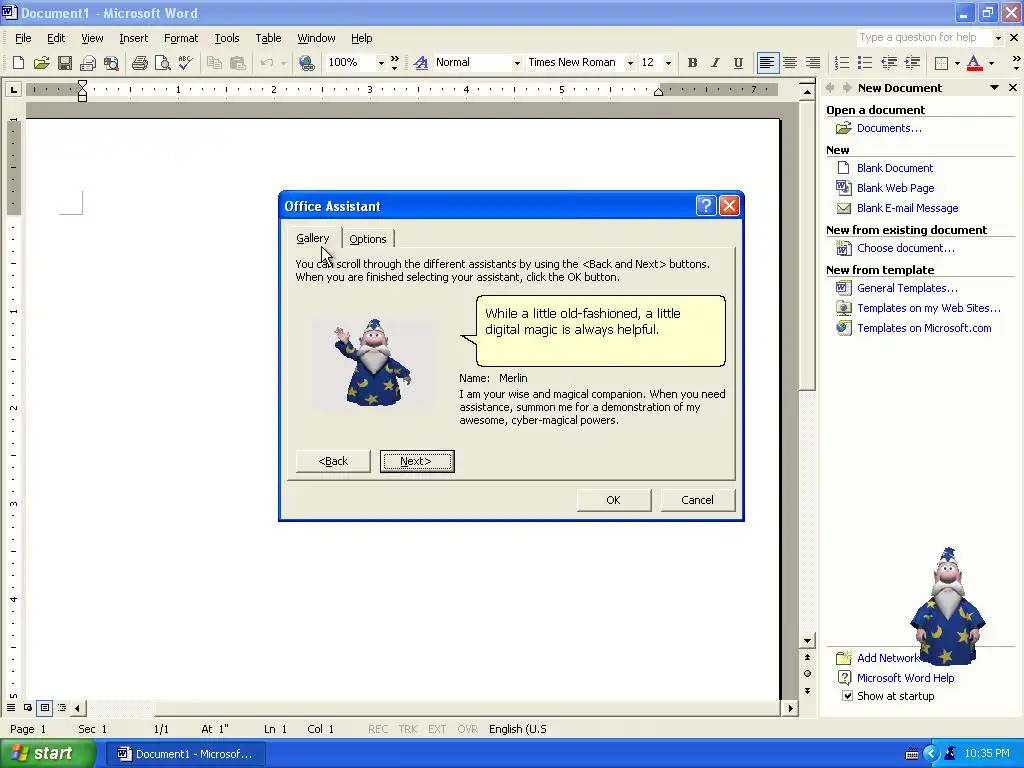Open the Font Color dropdown arrow
1024x768 pixels.
click(991, 63)
